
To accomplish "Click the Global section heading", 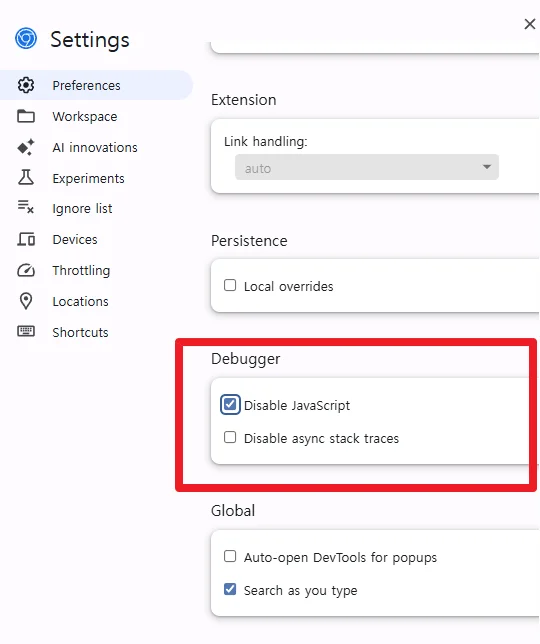I will click(233, 511).
